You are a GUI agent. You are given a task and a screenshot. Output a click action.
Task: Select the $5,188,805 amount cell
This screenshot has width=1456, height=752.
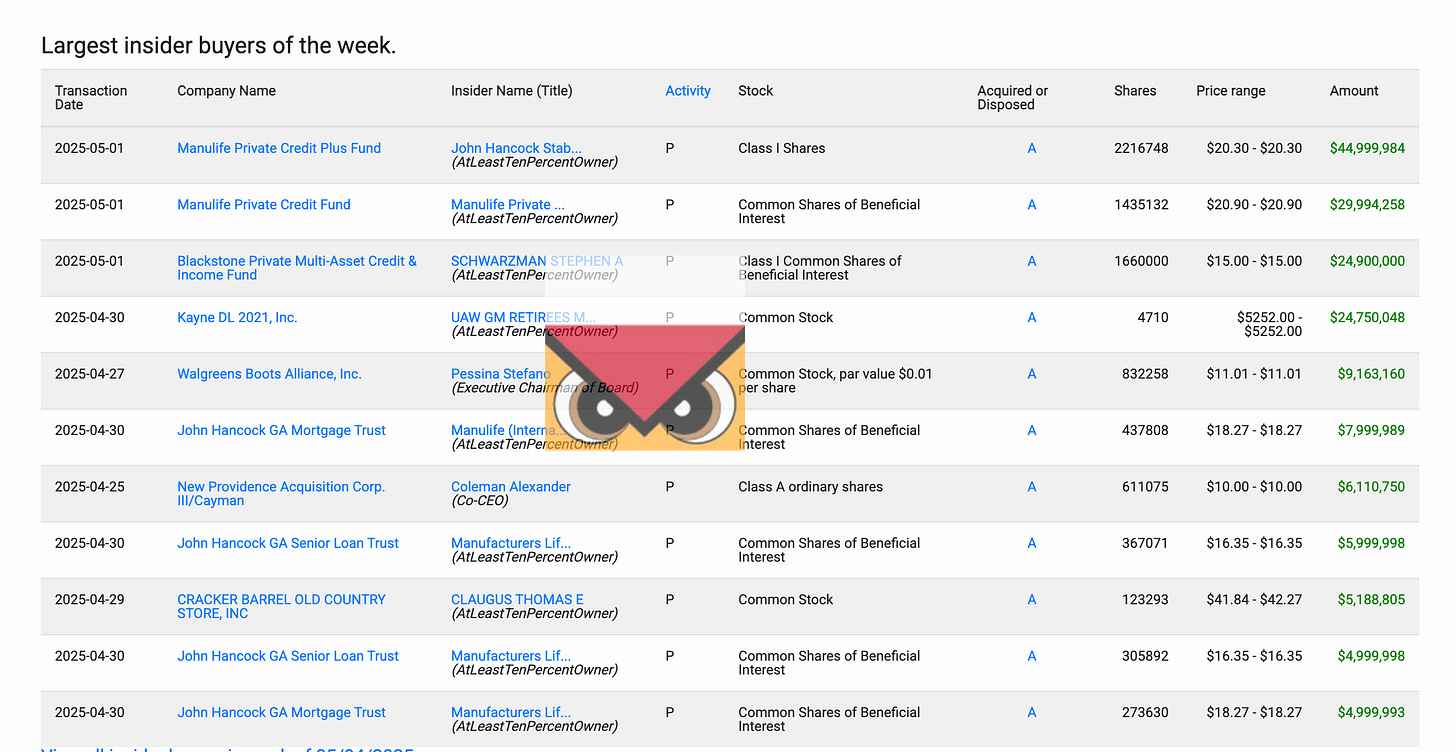(1371, 600)
